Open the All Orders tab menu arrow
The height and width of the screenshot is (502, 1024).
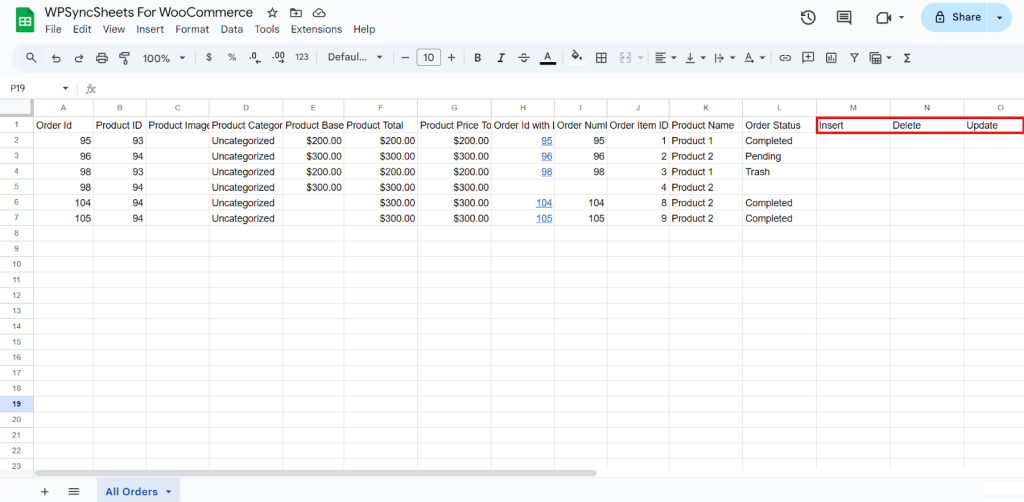click(x=168, y=492)
